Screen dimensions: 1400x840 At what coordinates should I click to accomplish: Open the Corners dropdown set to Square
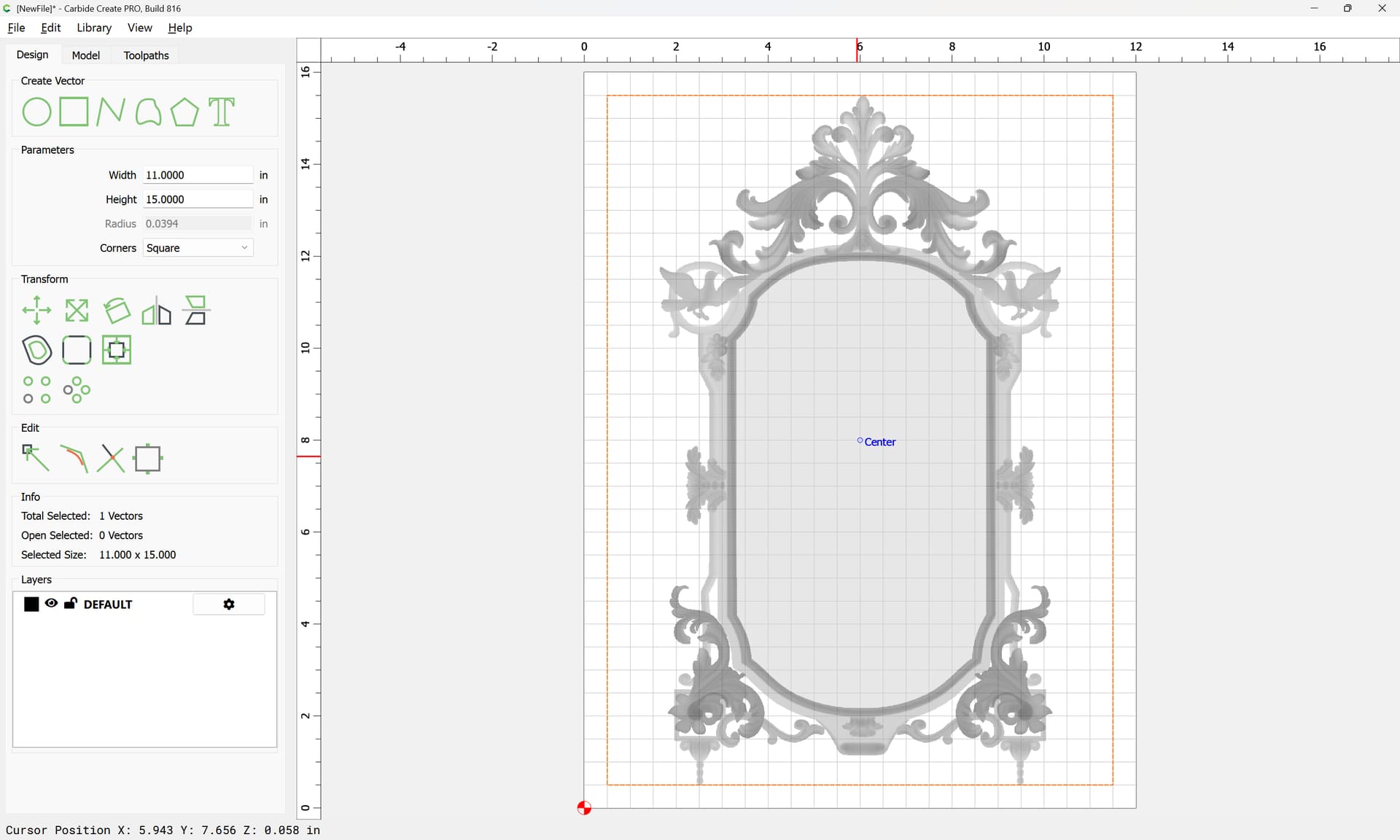(x=198, y=248)
